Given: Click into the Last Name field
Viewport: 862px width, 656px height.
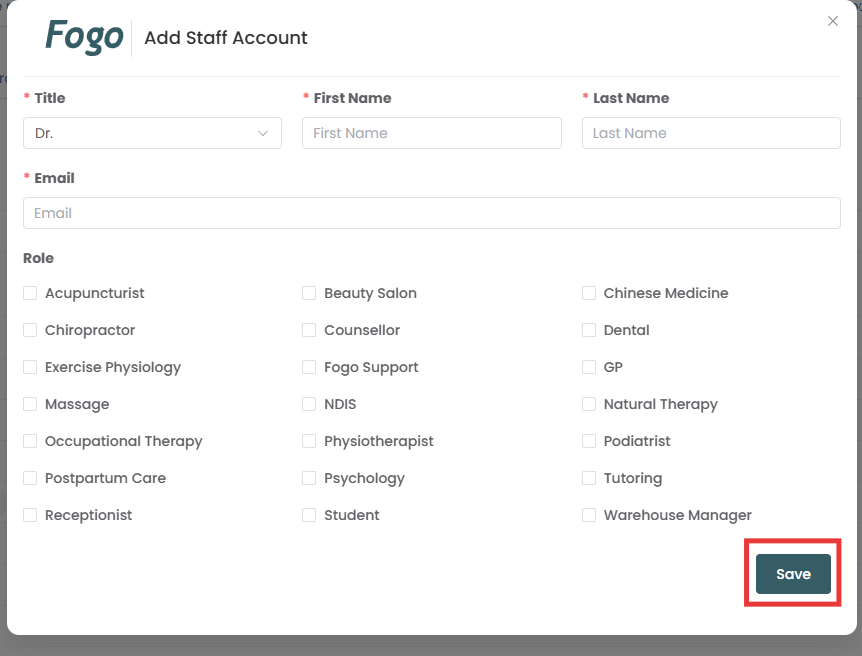Looking at the screenshot, I should [710, 133].
